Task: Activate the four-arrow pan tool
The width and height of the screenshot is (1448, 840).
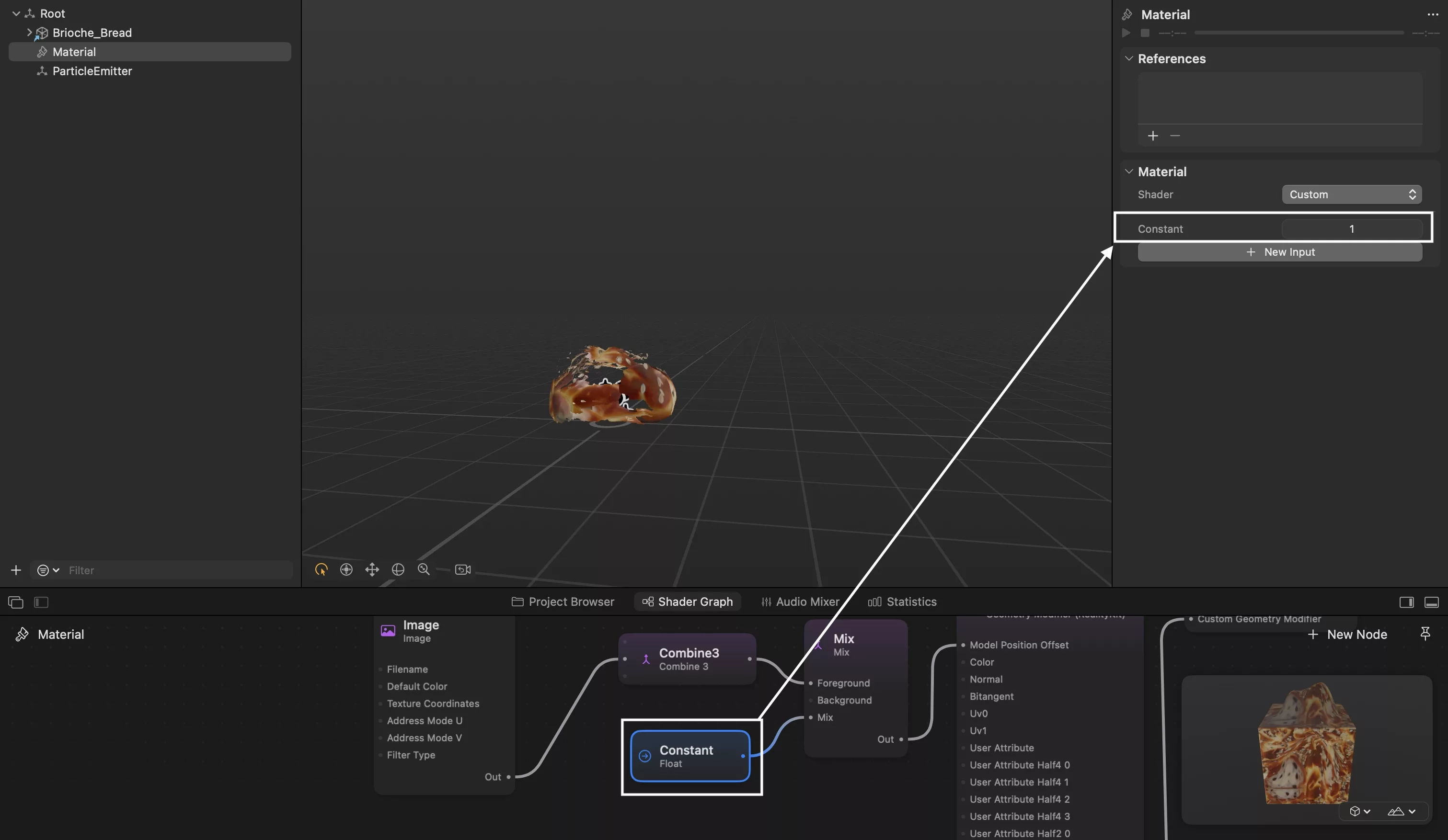Action: click(372, 569)
